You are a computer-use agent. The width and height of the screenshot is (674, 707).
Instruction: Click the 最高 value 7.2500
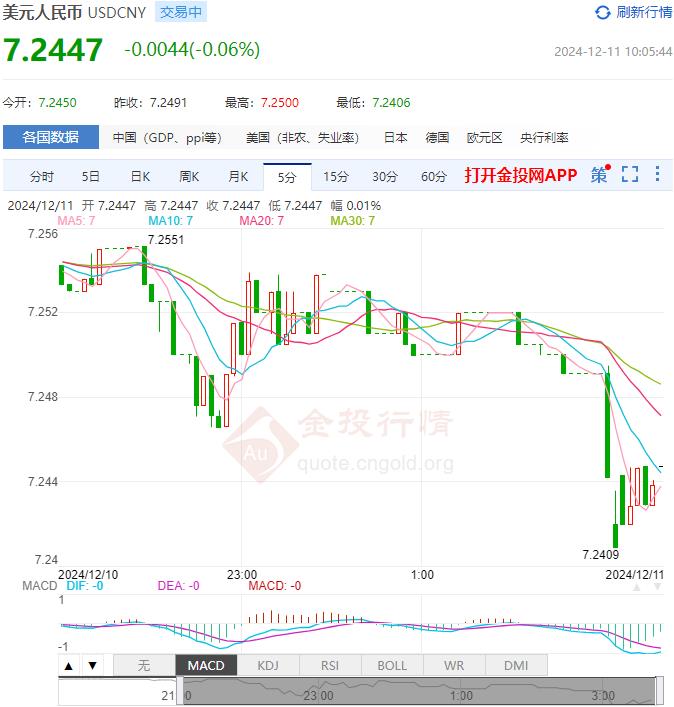[280, 103]
